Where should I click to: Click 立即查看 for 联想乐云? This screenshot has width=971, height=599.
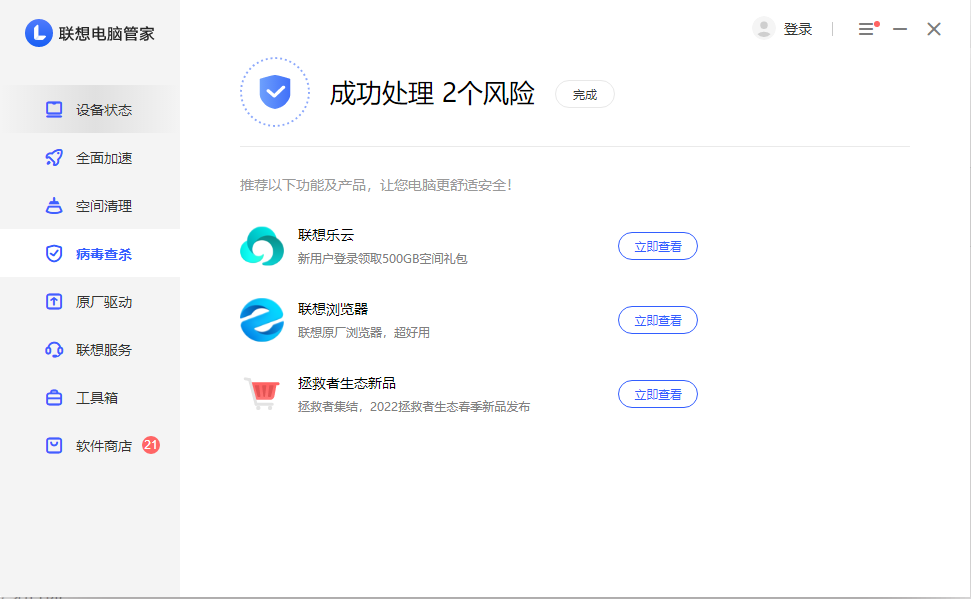658,246
